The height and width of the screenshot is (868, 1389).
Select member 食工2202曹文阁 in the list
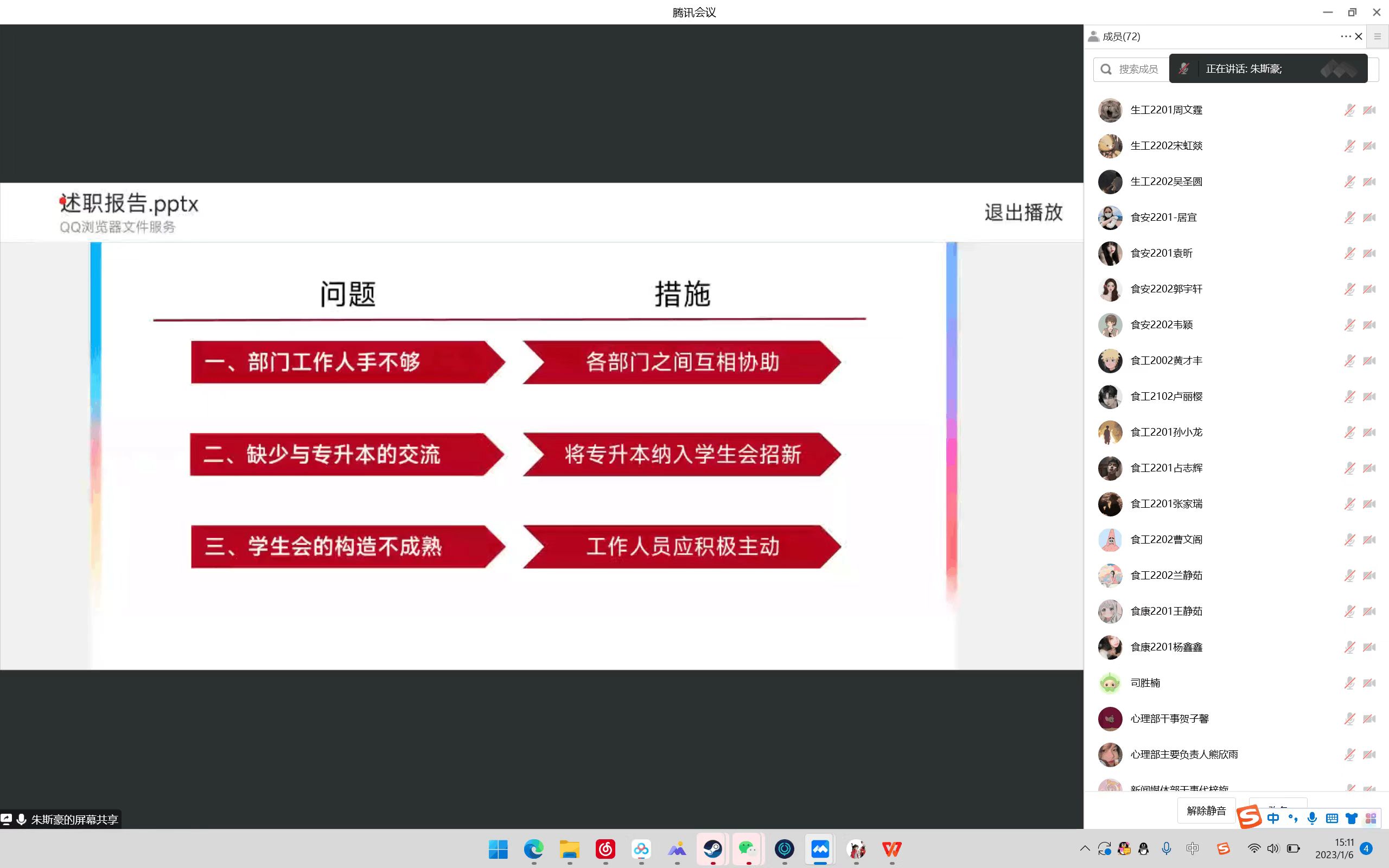(x=1167, y=539)
